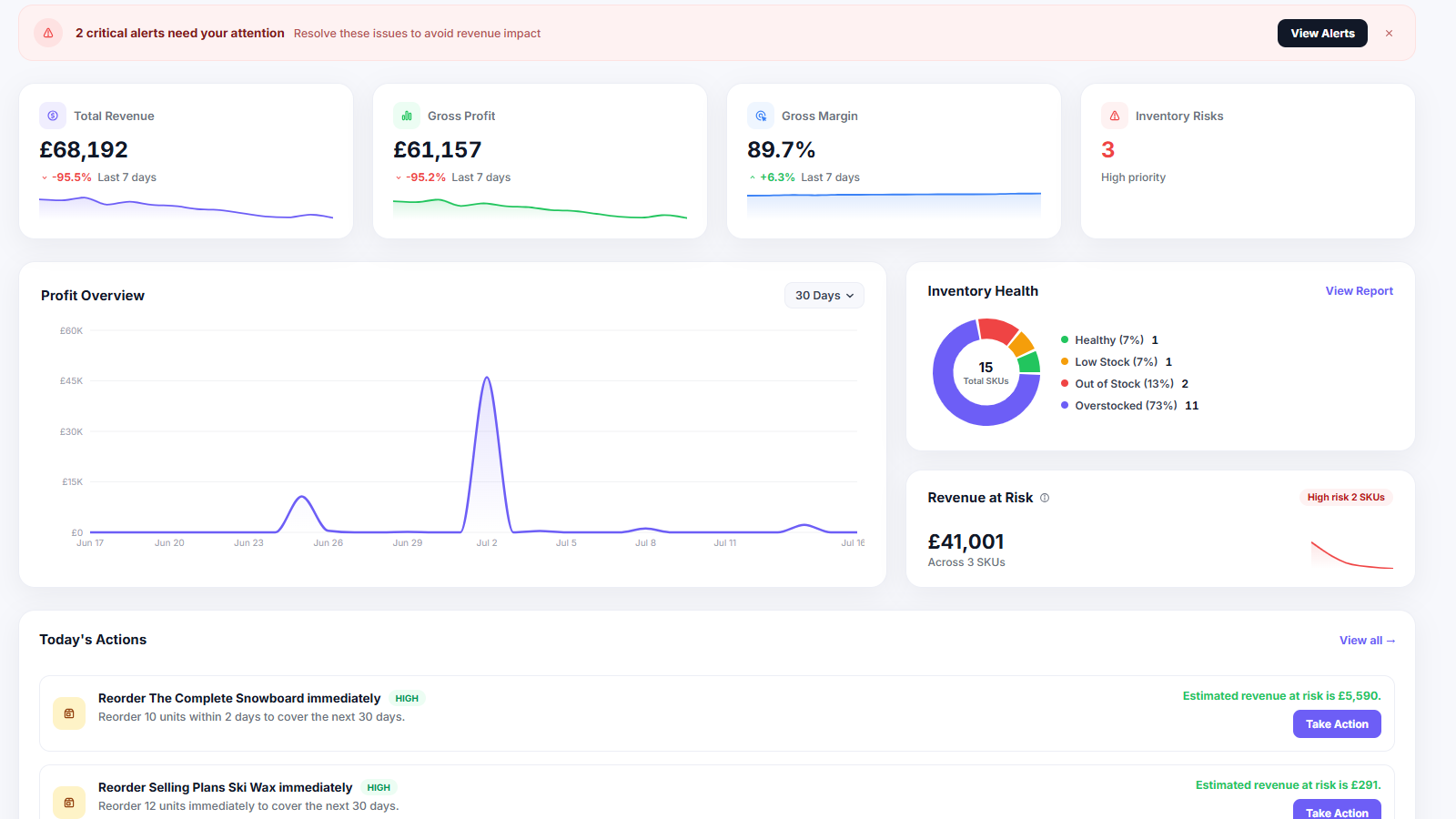Image resolution: width=1456 pixels, height=819 pixels.
Task: Click the red alert warning triangle icon
Action: click(48, 33)
